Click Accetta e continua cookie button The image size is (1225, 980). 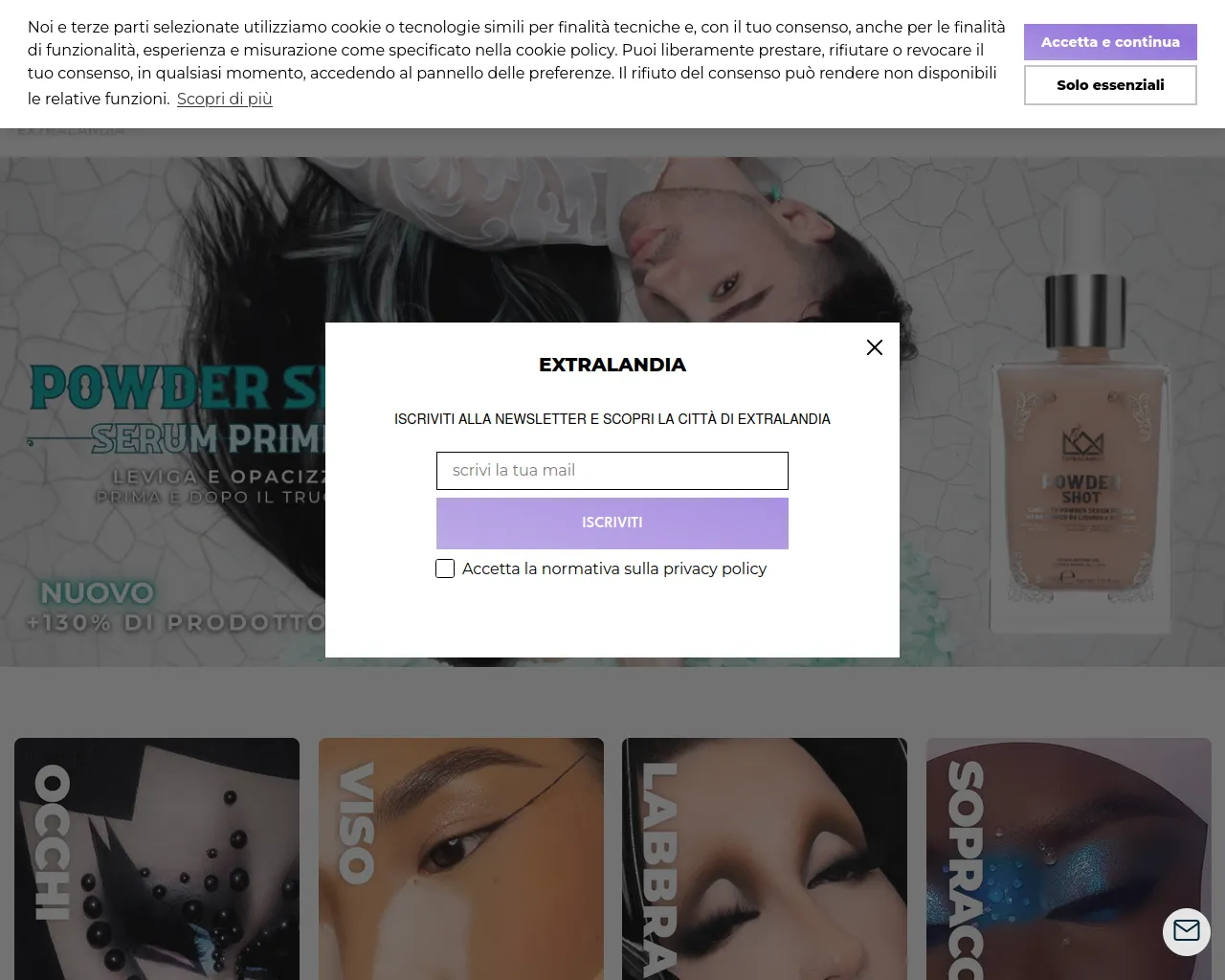tap(1110, 42)
